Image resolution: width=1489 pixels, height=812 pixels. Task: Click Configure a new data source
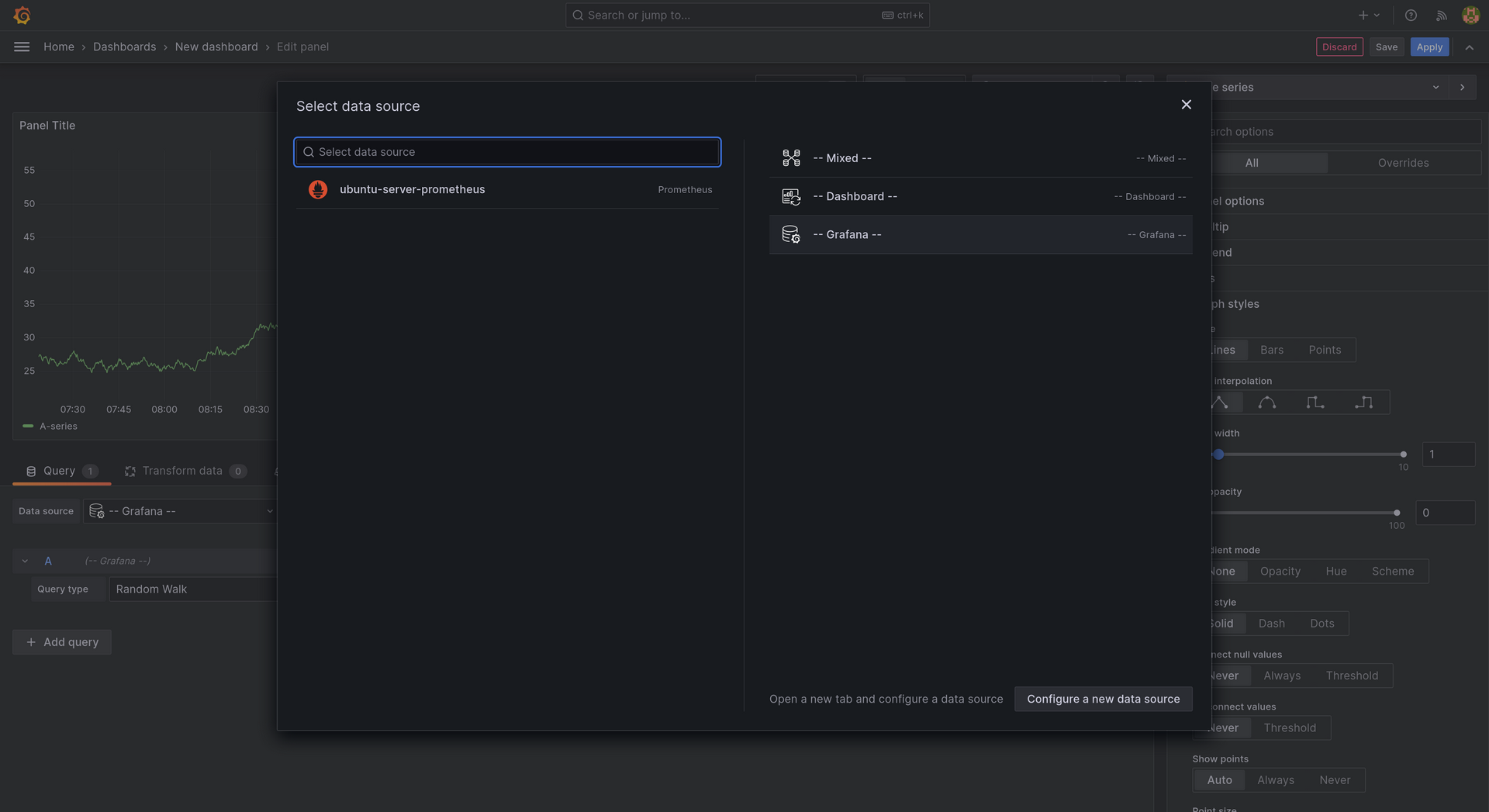(1104, 699)
